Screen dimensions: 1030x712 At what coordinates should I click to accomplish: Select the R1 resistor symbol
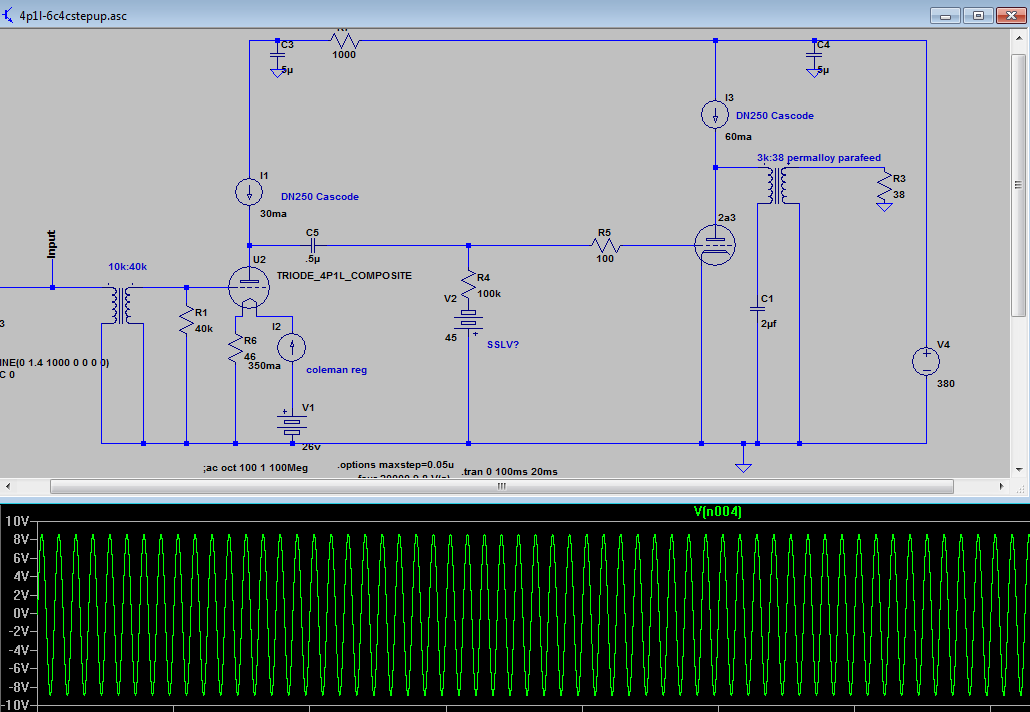pyautogui.click(x=187, y=319)
